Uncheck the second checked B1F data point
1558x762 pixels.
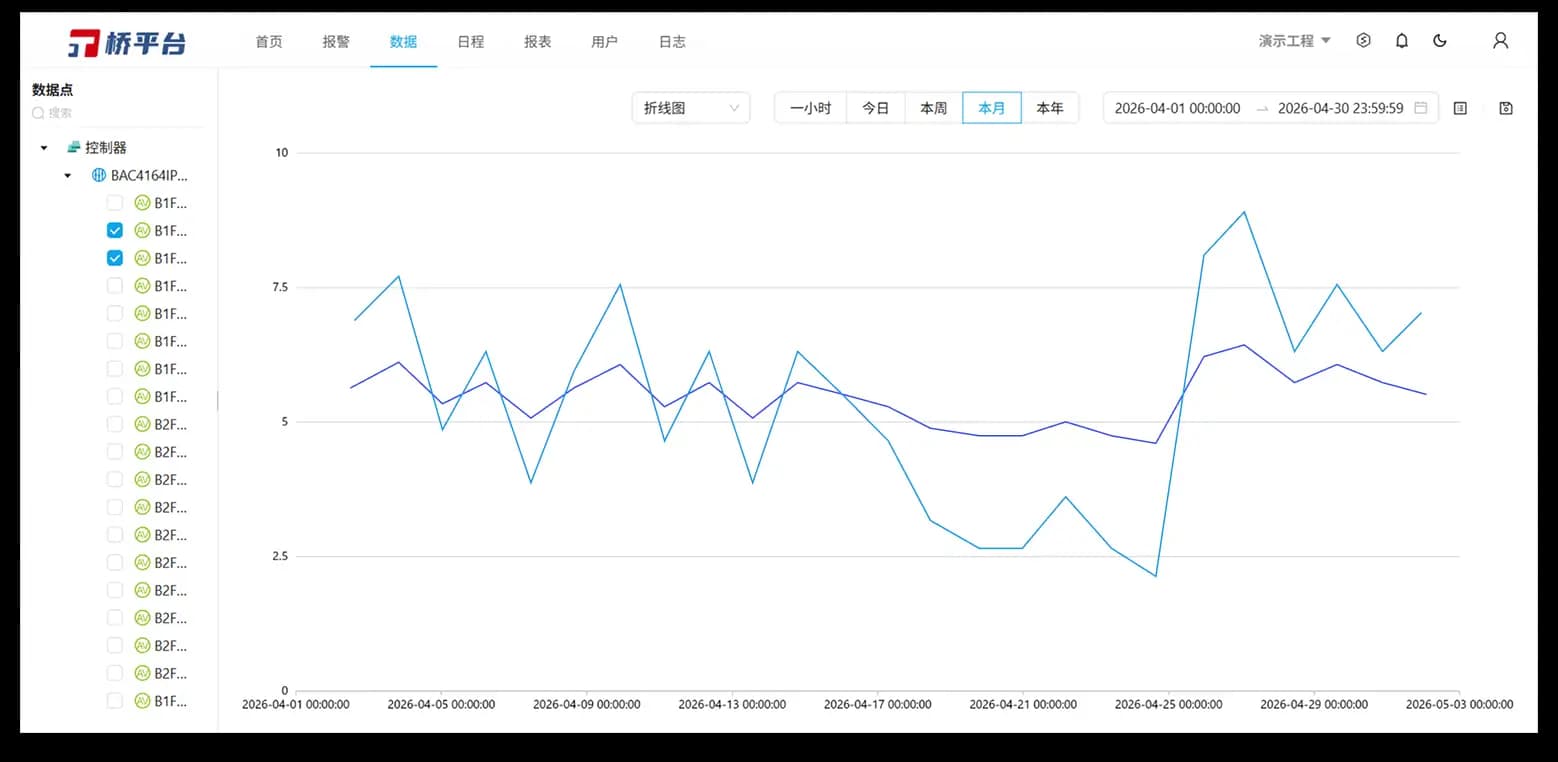click(x=115, y=258)
